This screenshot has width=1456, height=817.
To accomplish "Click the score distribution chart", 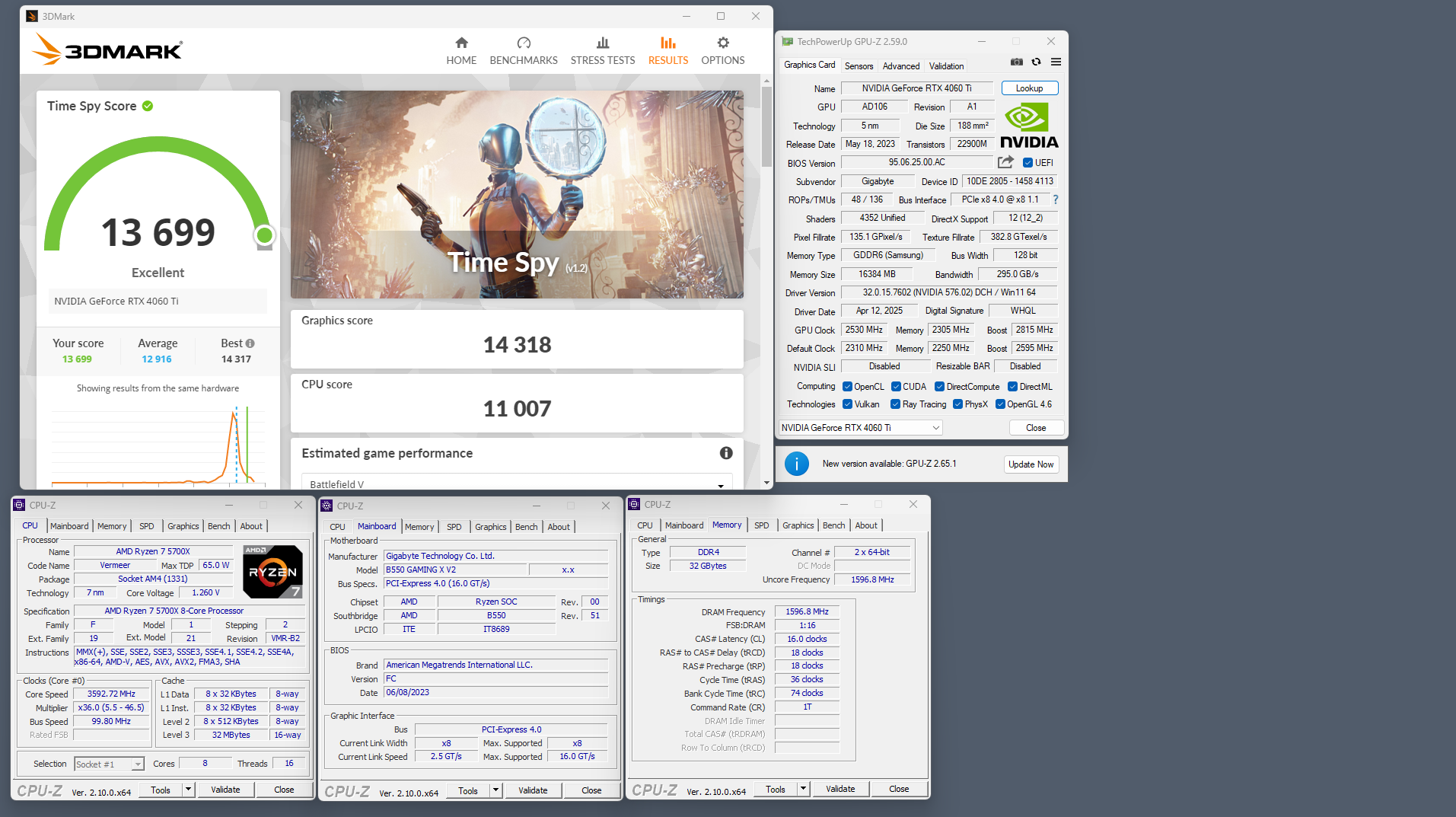I will tap(158, 446).
